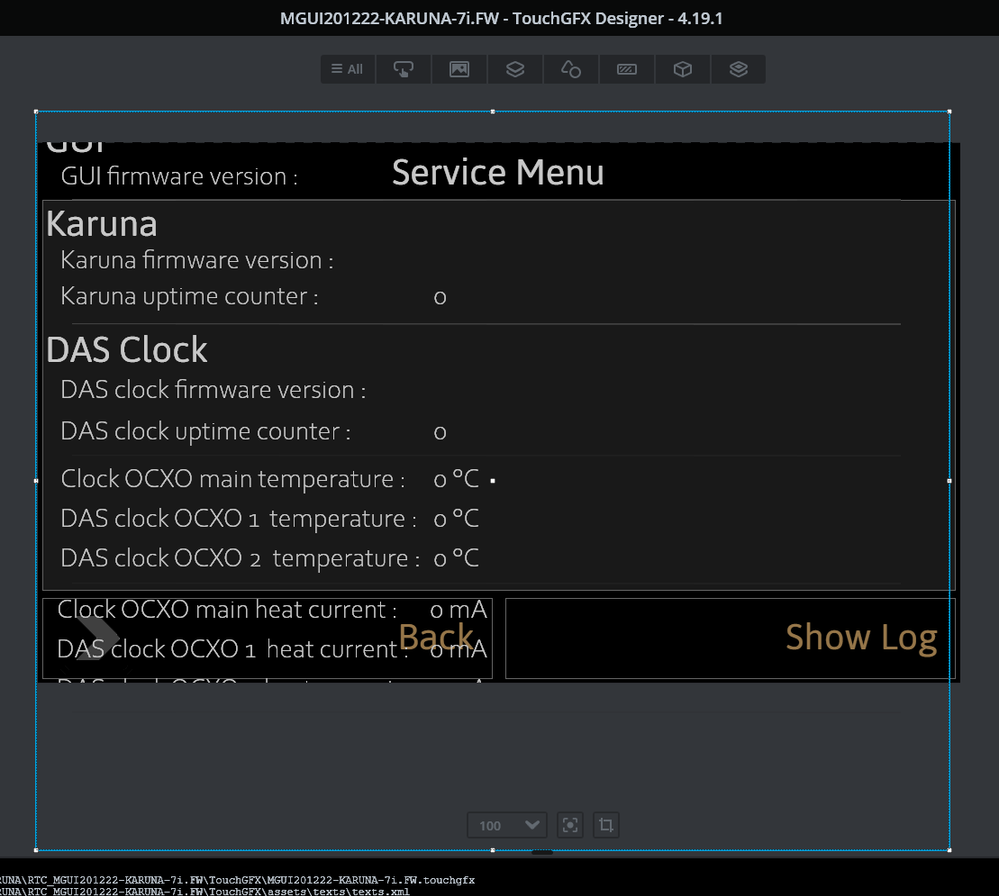Select DAS clock uptime counter value 0
This screenshot has height=896, width=999.
[440, 433]
